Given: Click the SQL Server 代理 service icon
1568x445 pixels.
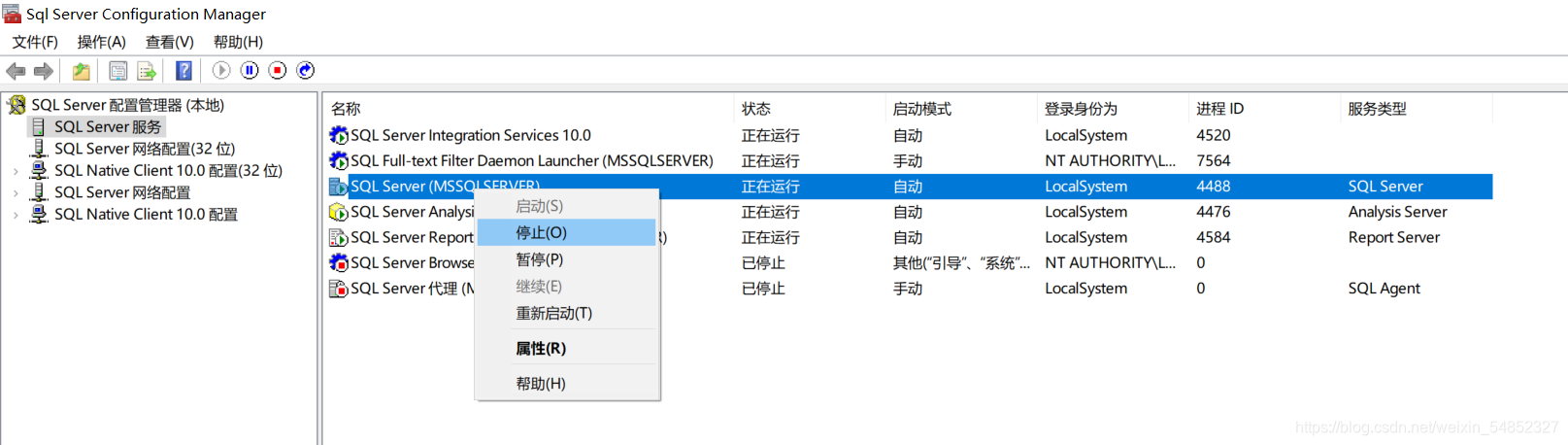Looking at the screenshot, I should click(x=338, y=289).
